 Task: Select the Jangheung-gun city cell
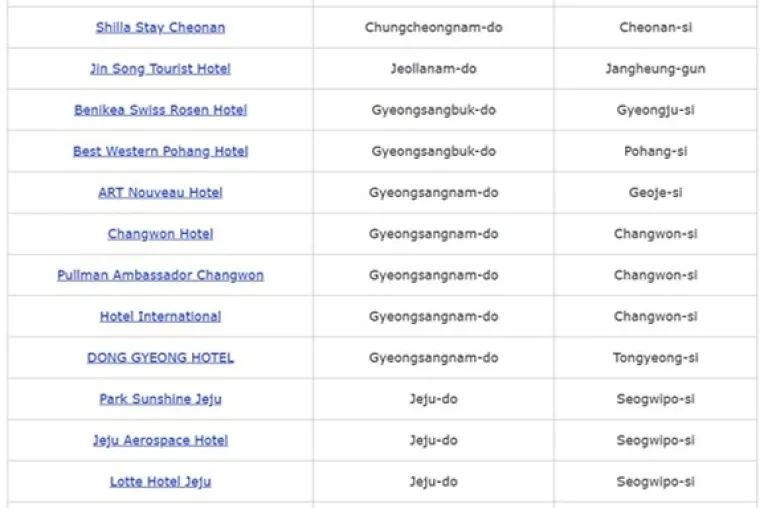(x=655, y=69)
